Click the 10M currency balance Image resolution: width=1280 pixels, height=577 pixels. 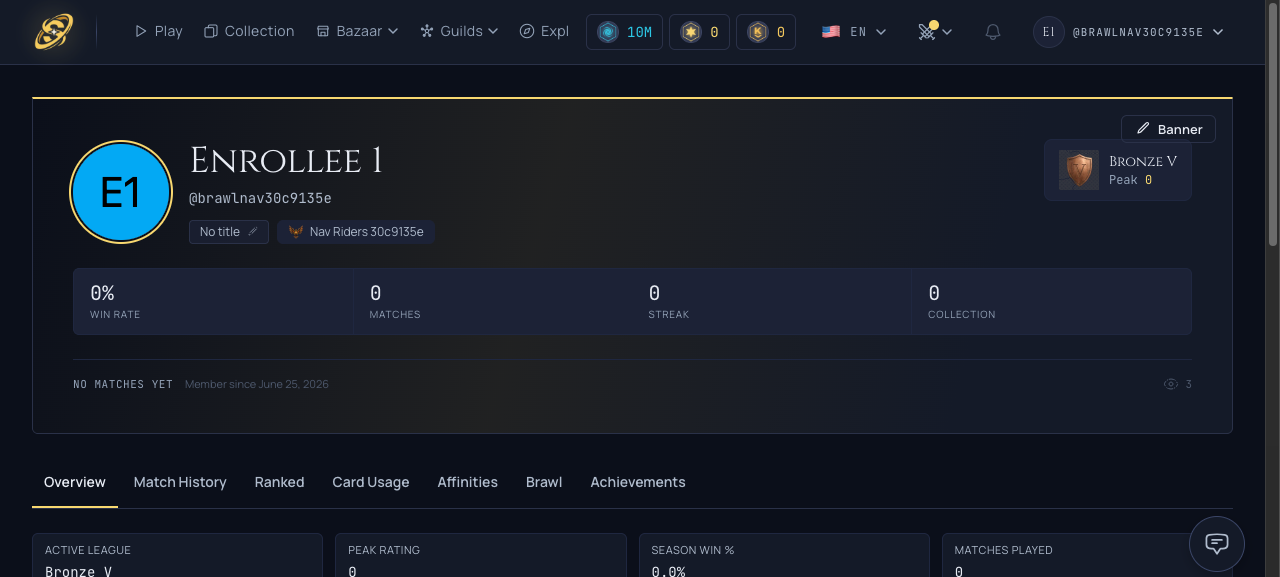pyautogui.click(x=624, y=32)
